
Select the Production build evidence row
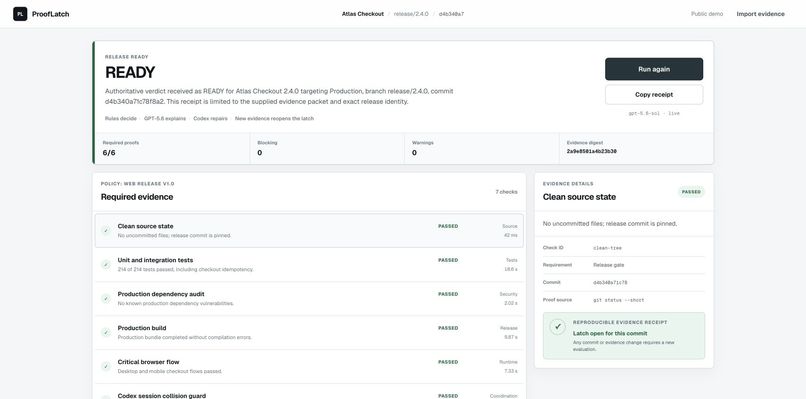pyautogui.click(x=309, y=332)
